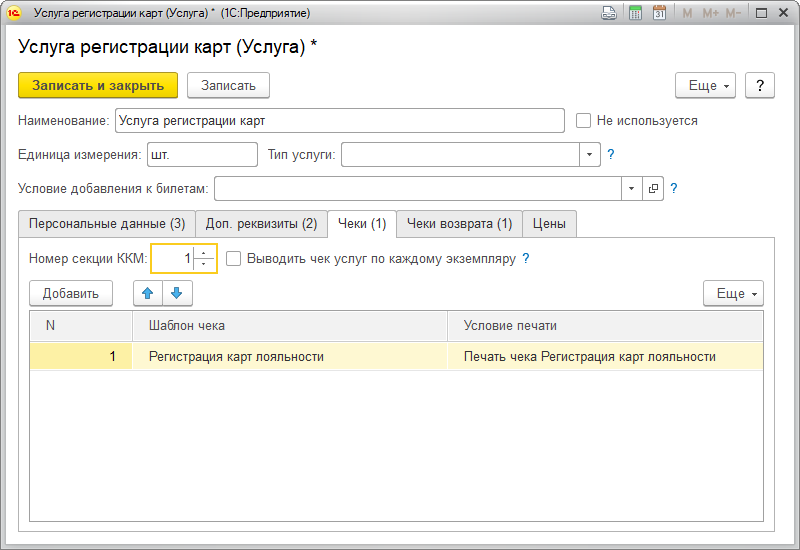The image size is (800, 550).
Task: Switch to the Чеки возврата (1) tab
Action: pos(459,223)
